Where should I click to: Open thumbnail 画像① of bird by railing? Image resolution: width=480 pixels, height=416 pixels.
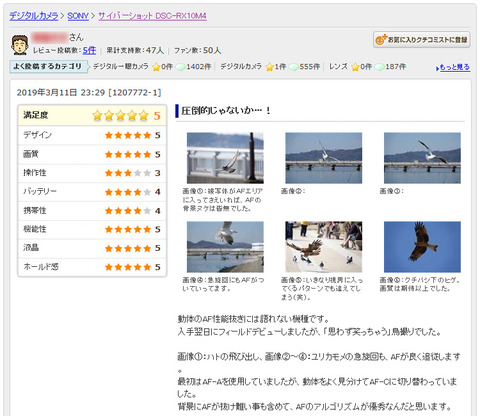225,158
